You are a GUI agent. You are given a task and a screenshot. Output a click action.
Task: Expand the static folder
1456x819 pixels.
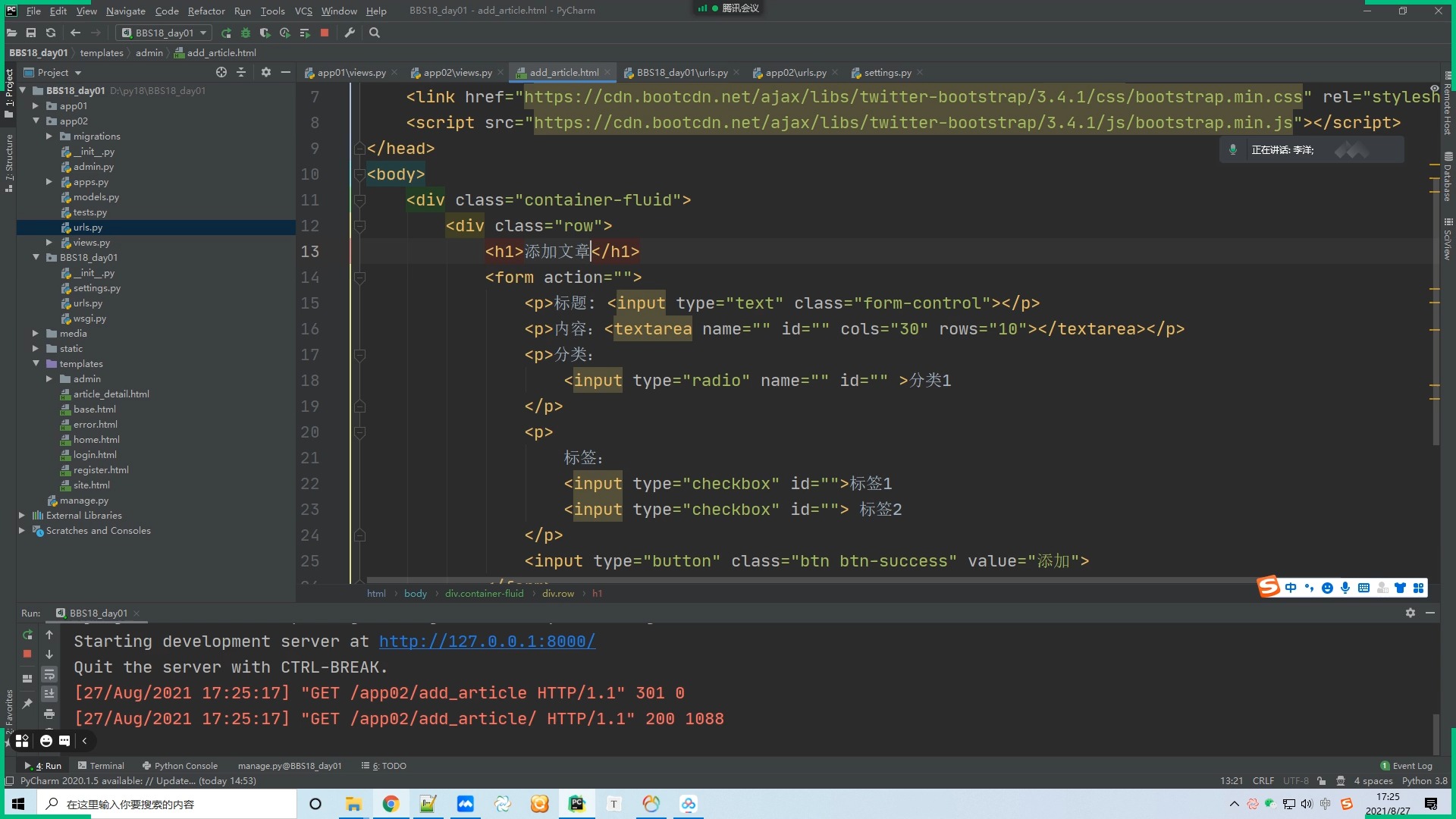pos(36,348)
